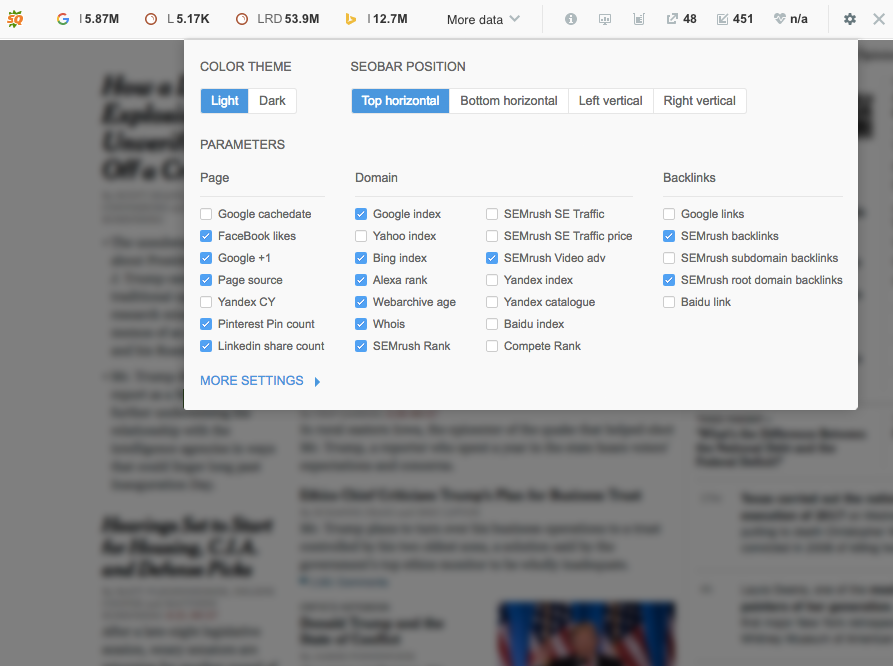Choose Top horizontal SEObar position
This screenshot has height=666, width=893.
(400, 101)
